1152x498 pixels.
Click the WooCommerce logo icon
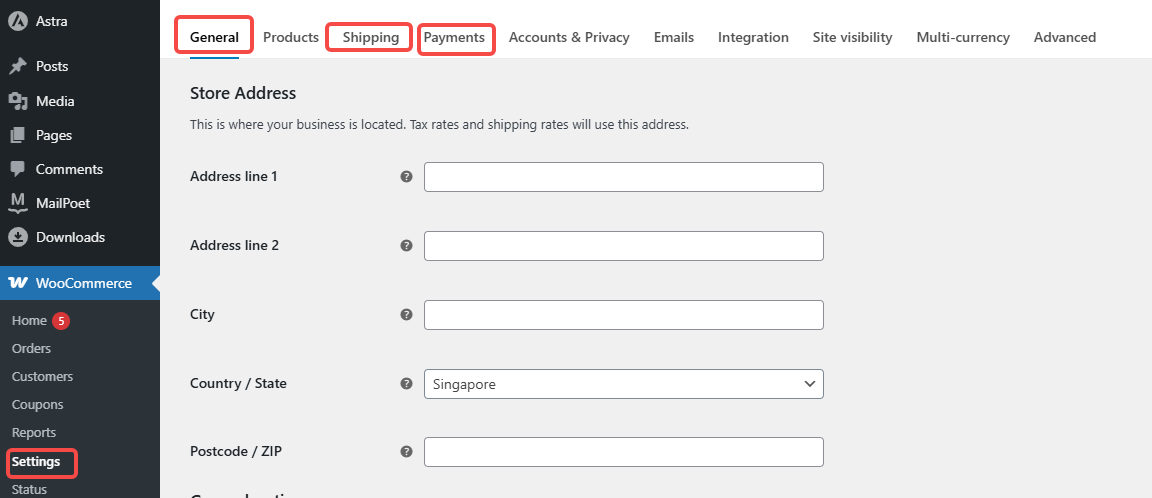pyautogui.click(x=18, y=283)
